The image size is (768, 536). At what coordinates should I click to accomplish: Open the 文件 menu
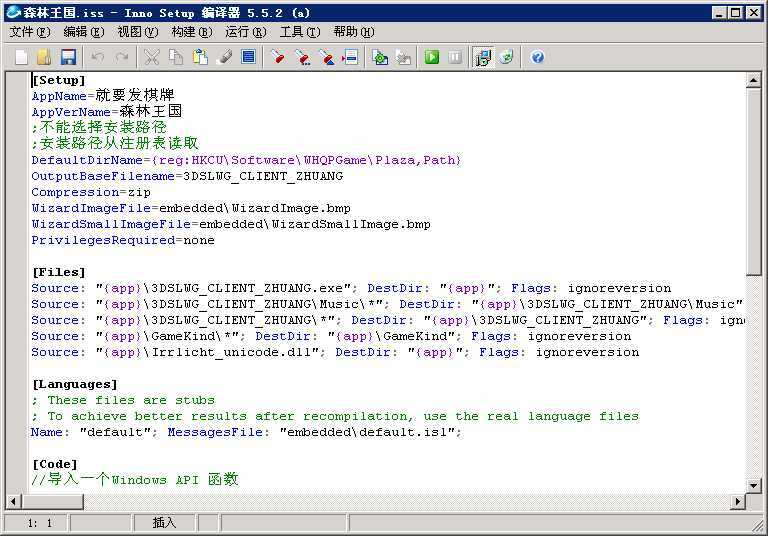coord(29,32)
